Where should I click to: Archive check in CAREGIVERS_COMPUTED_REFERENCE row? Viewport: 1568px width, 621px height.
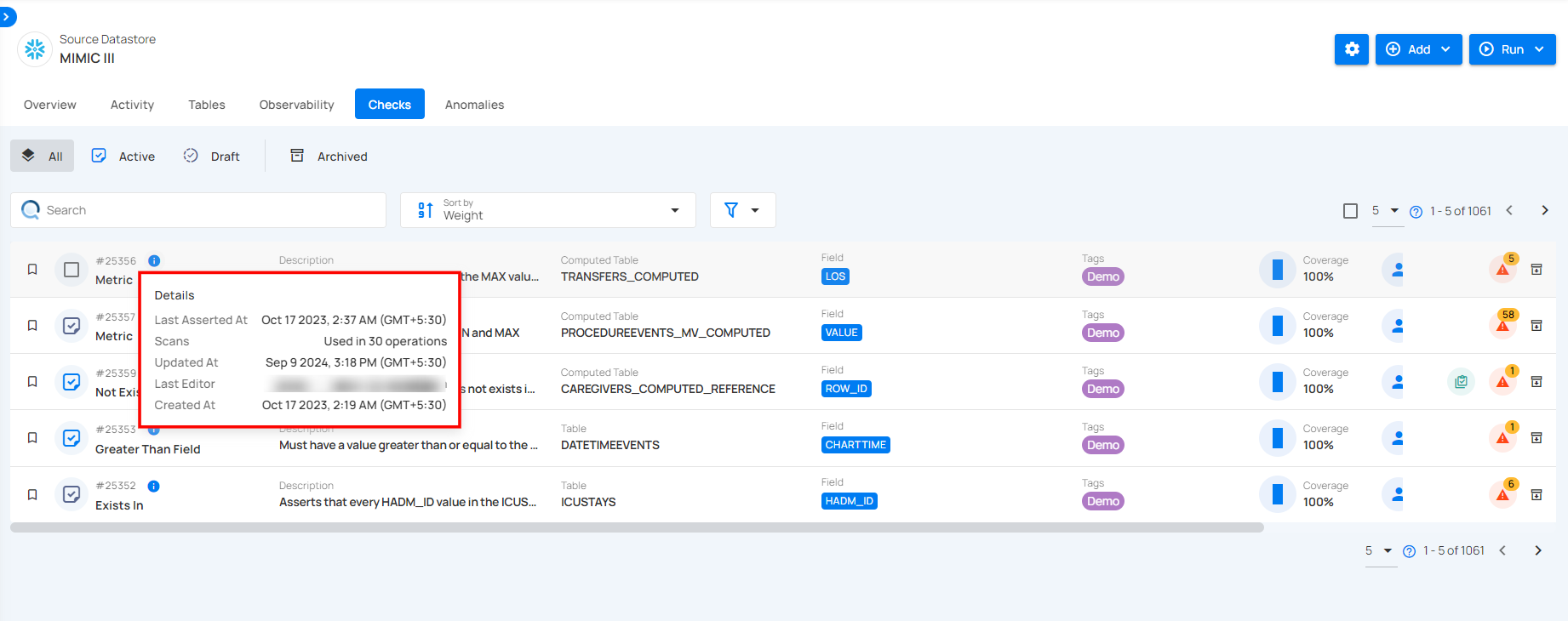tap(1537, 382)
